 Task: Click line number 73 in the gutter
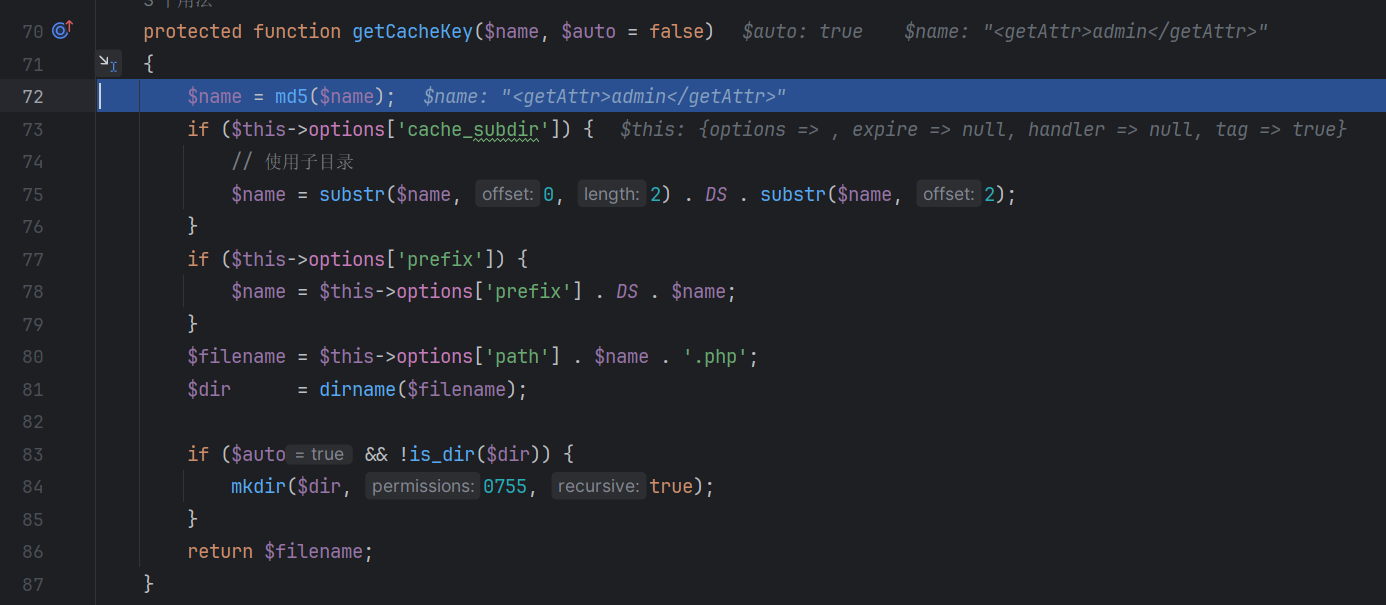coord(33,129)
